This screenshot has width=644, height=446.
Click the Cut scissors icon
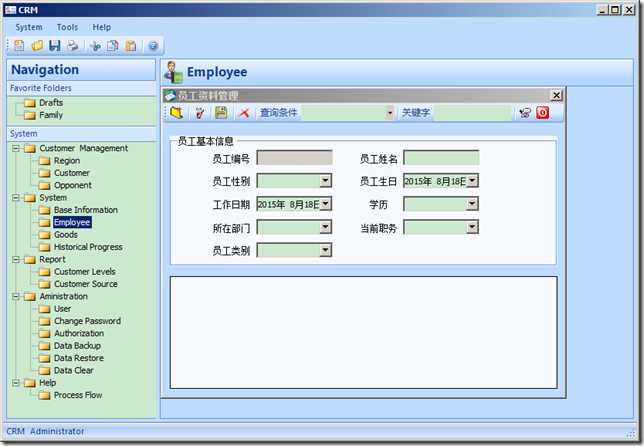(x=95, y=46)
